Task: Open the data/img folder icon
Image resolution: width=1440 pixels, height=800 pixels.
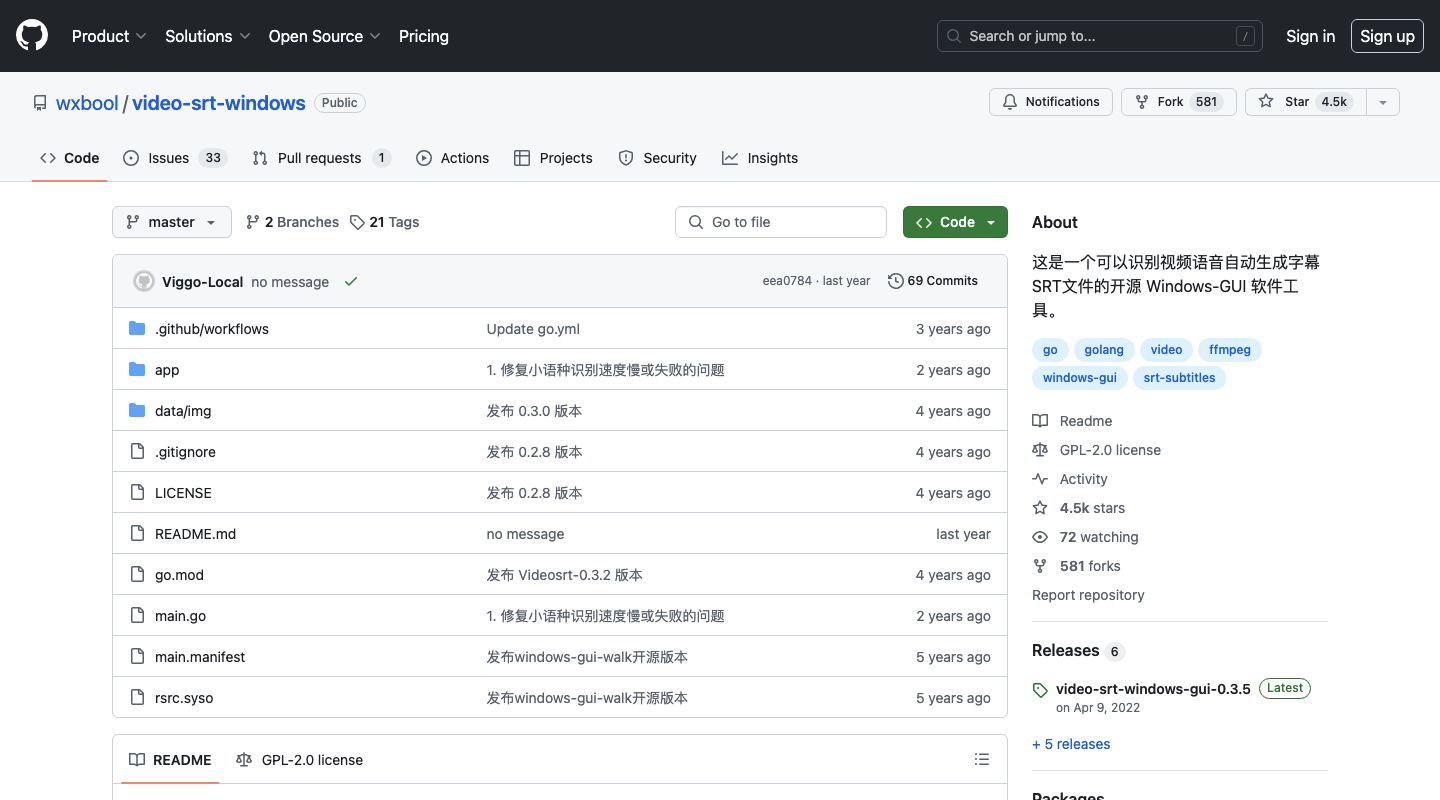Action: coord(137,411)
